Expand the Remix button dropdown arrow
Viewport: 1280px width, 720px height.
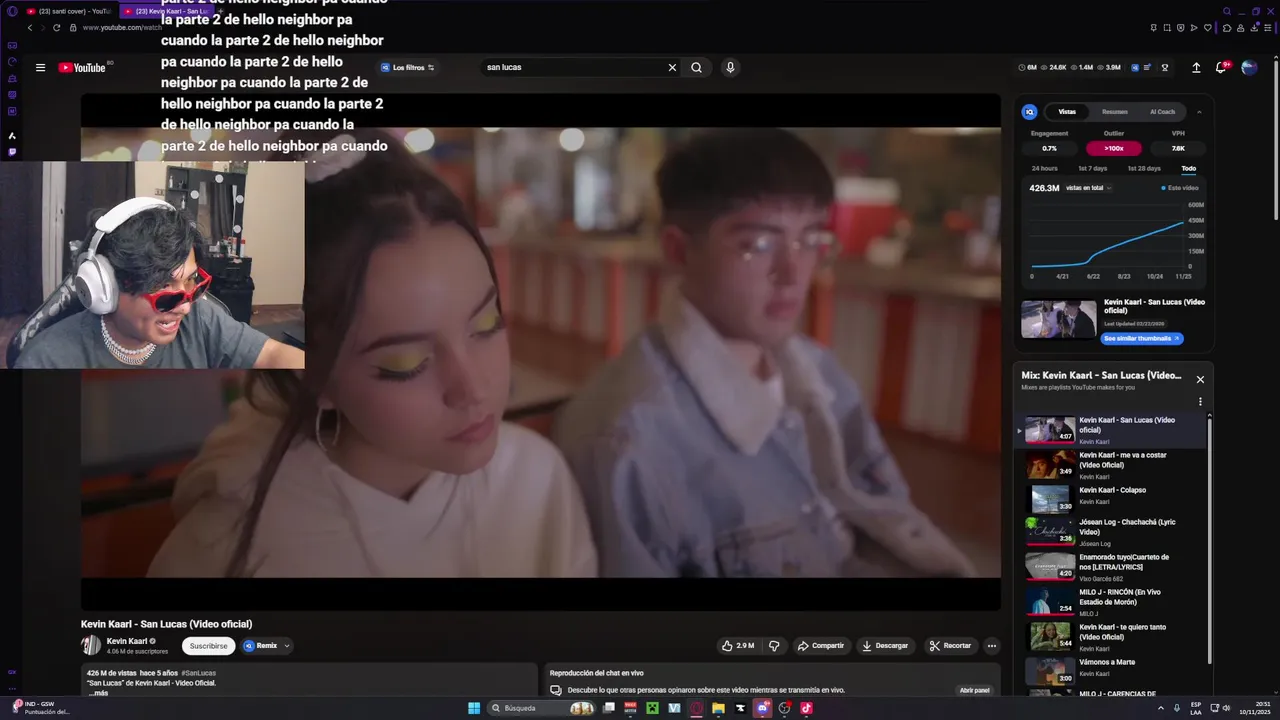click(287, 646)
